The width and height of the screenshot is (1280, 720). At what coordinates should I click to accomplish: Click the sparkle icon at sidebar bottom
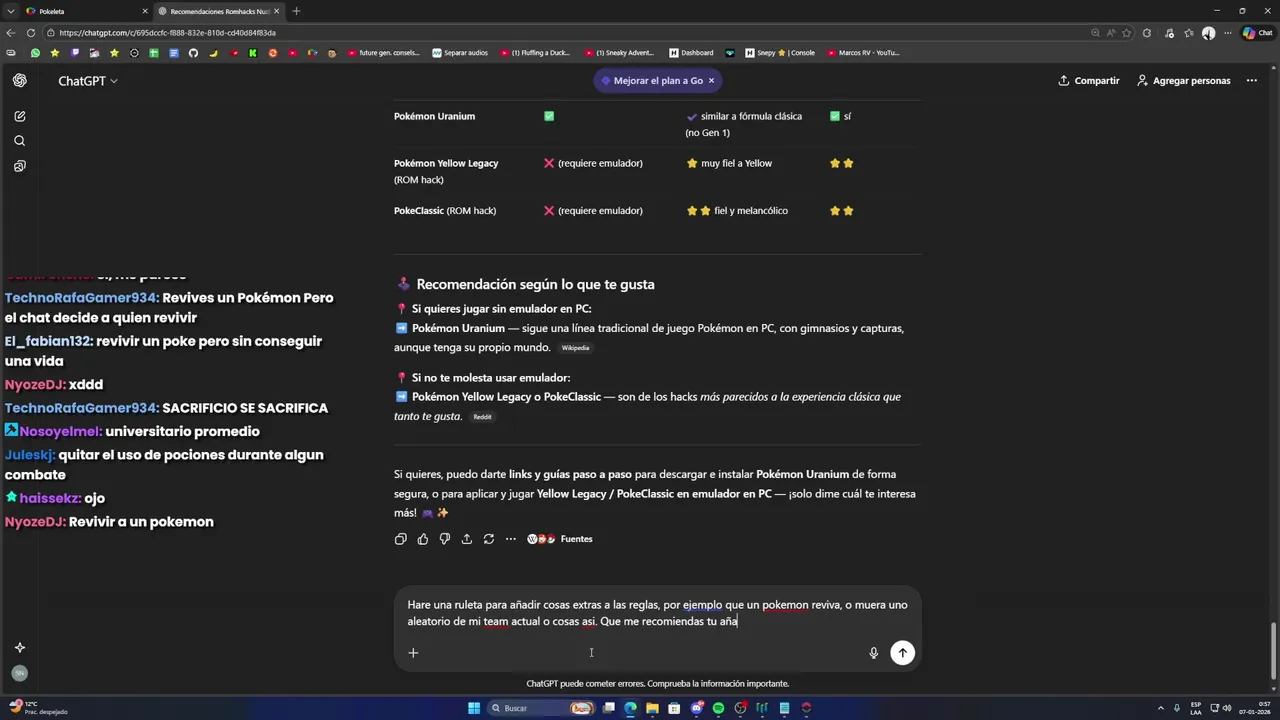pos(19,648)
